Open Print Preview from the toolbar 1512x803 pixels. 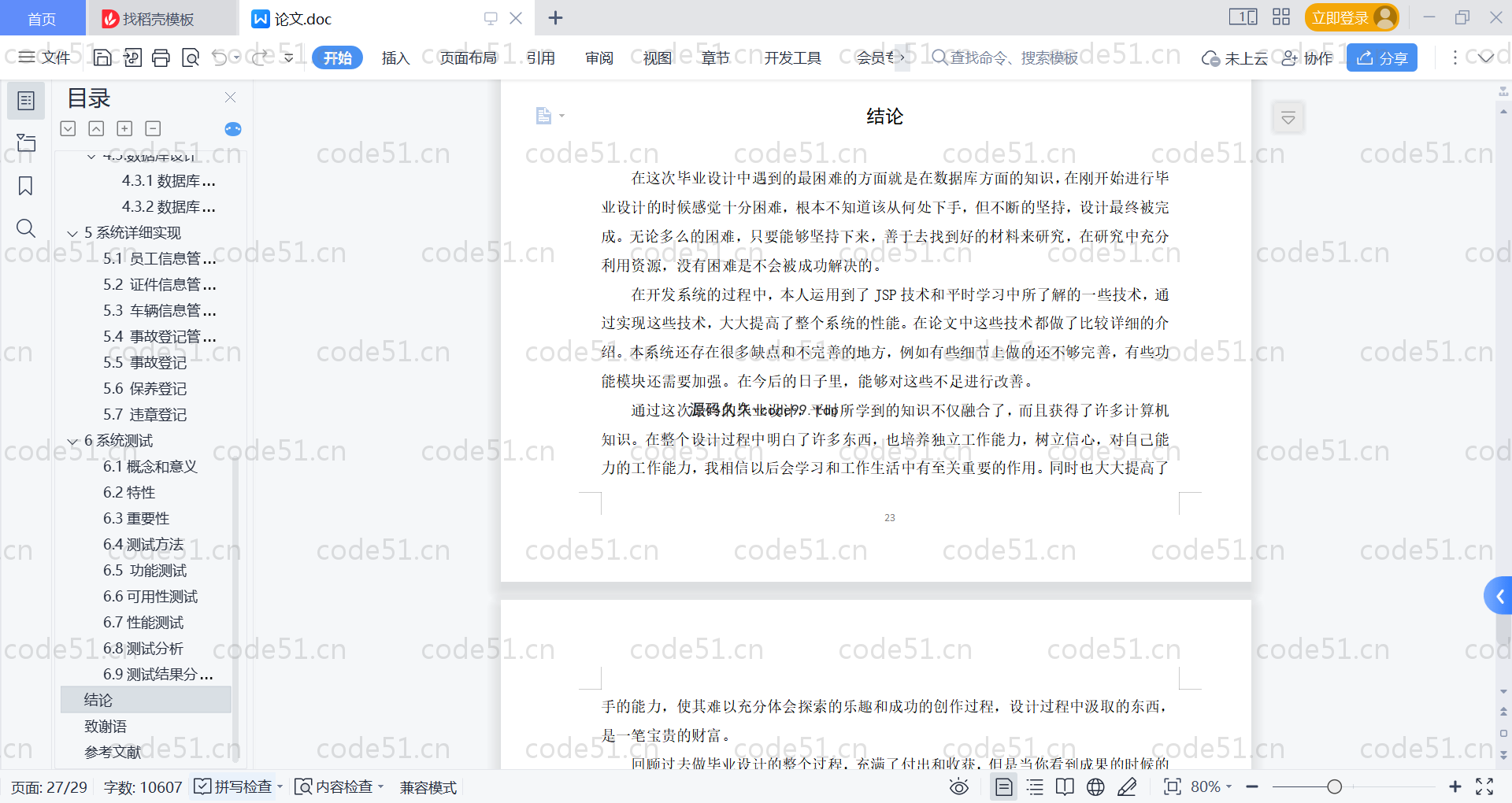pos(190,57)
